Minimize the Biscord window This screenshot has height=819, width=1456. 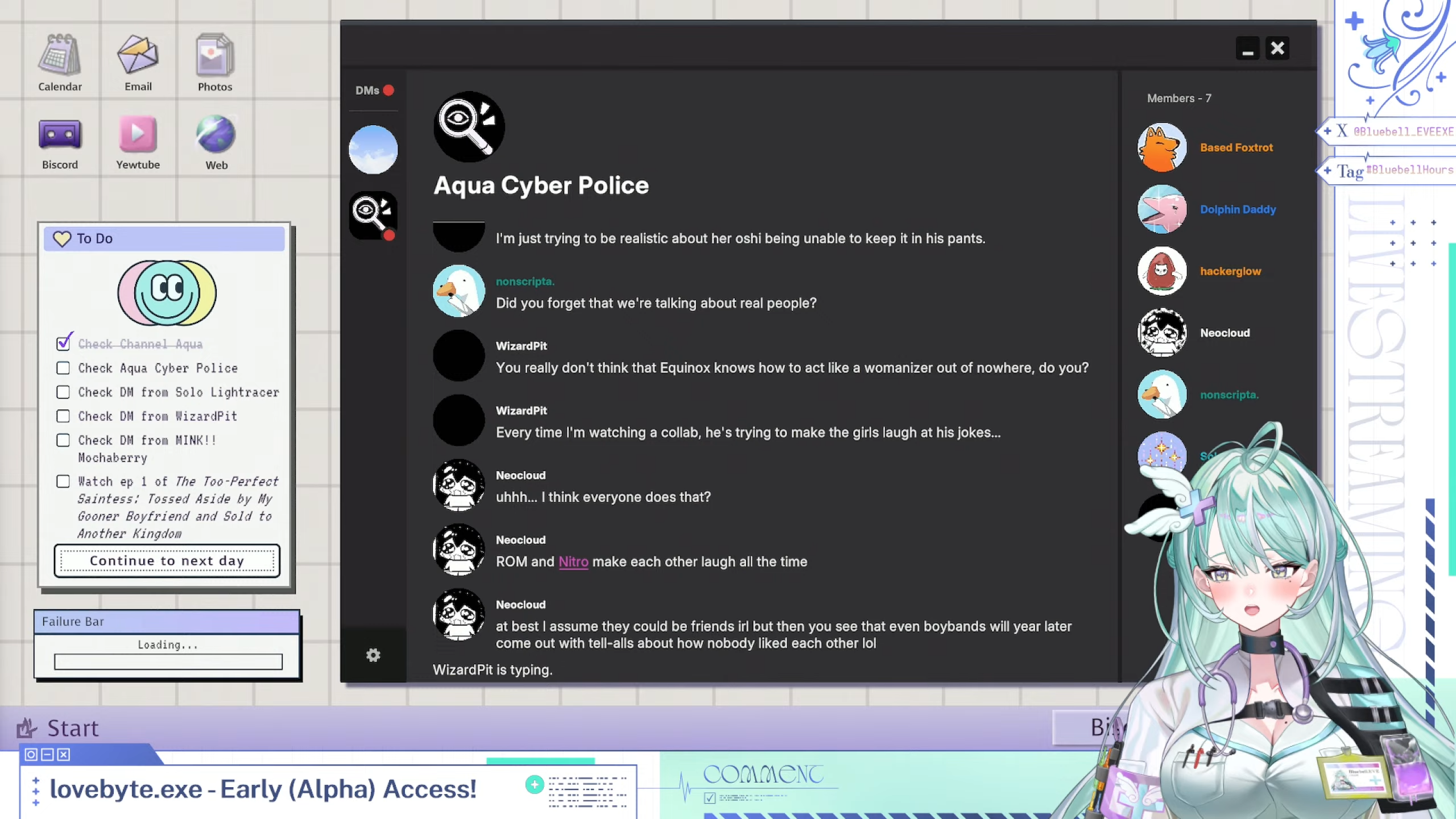tap(1248, 49)
